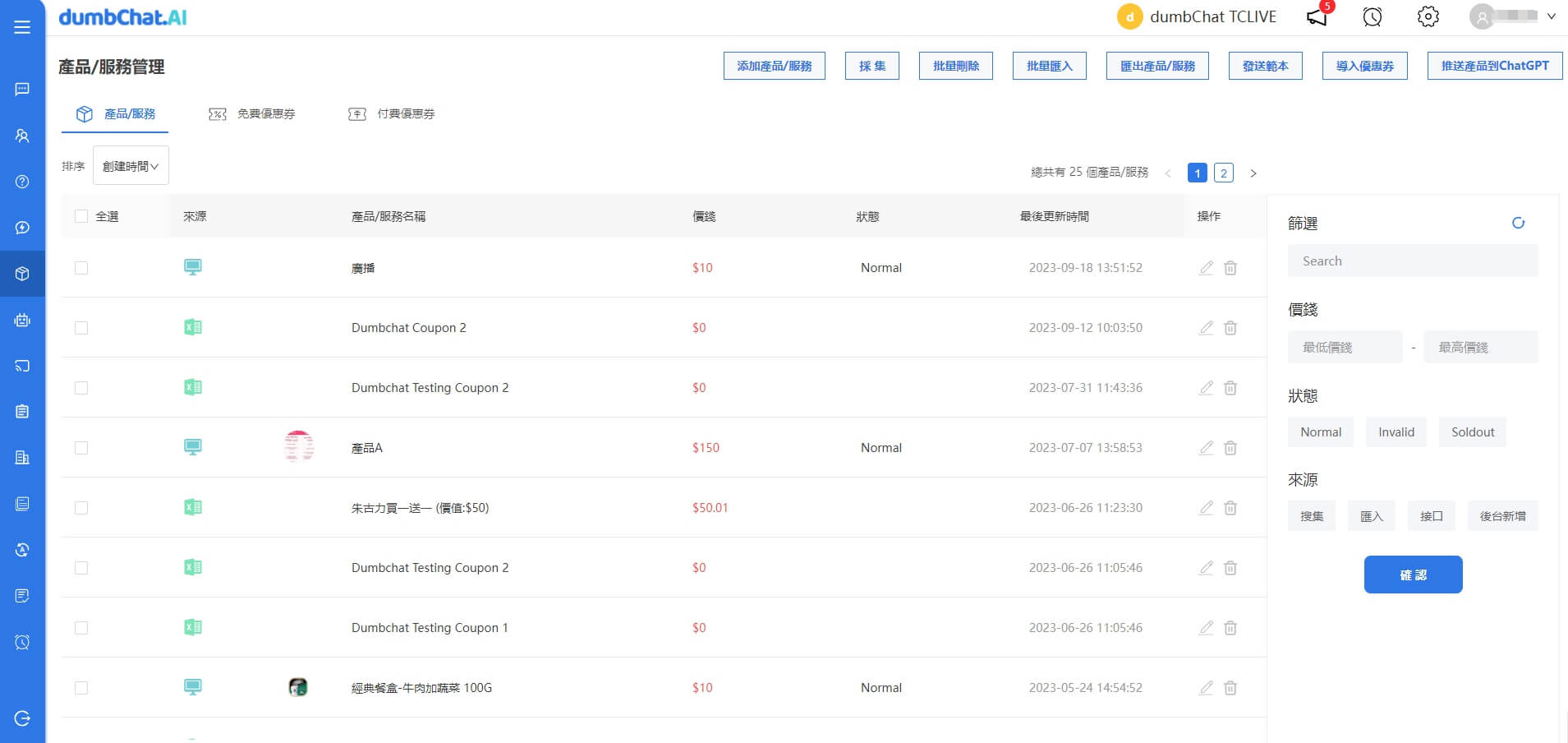Open the screen cast sidebar icon
Screen dimensions: 1568x743
22,366
